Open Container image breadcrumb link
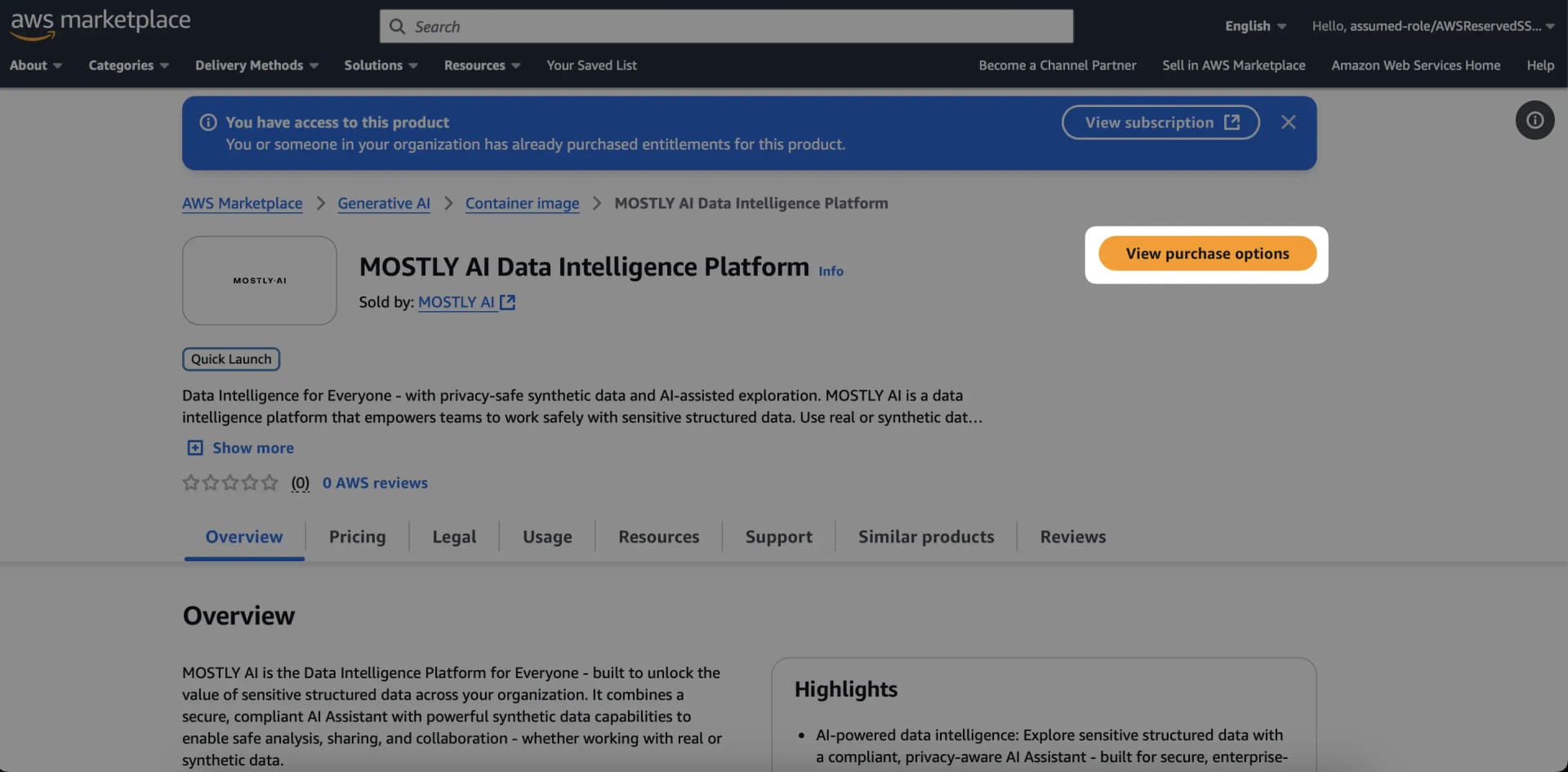Screen dimensions: 1568x772 point(522,203)
